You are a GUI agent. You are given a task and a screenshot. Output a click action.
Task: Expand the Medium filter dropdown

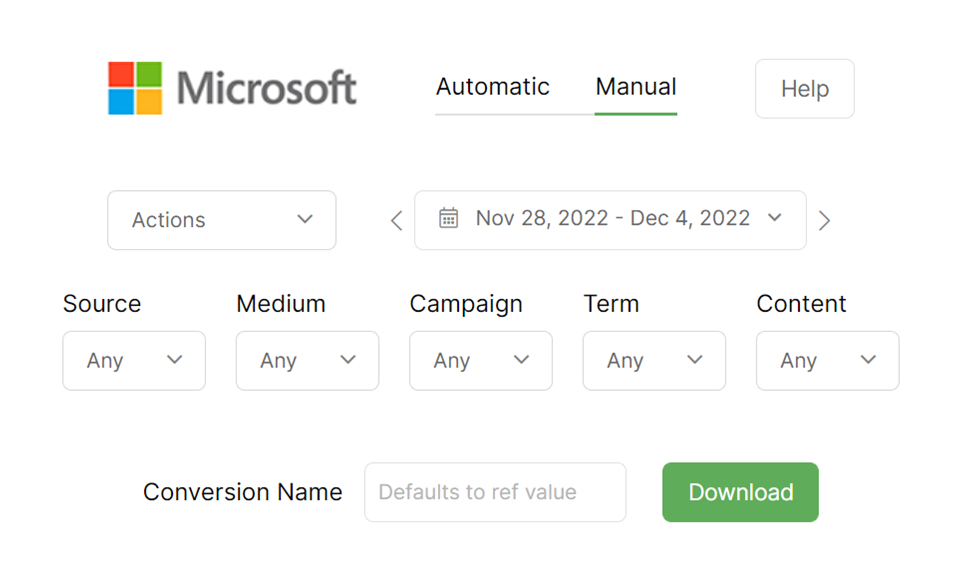pos(307,361)
